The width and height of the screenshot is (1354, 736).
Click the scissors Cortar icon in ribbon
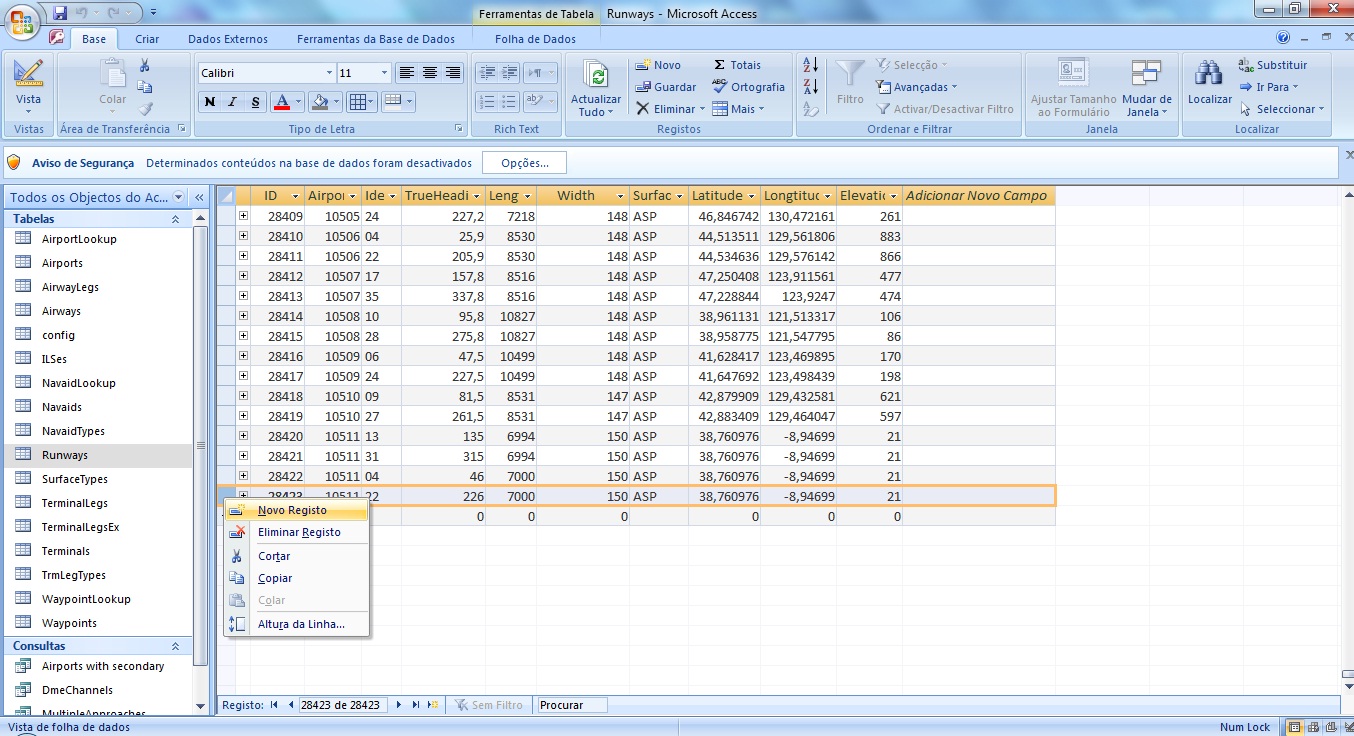click(145, 65)
